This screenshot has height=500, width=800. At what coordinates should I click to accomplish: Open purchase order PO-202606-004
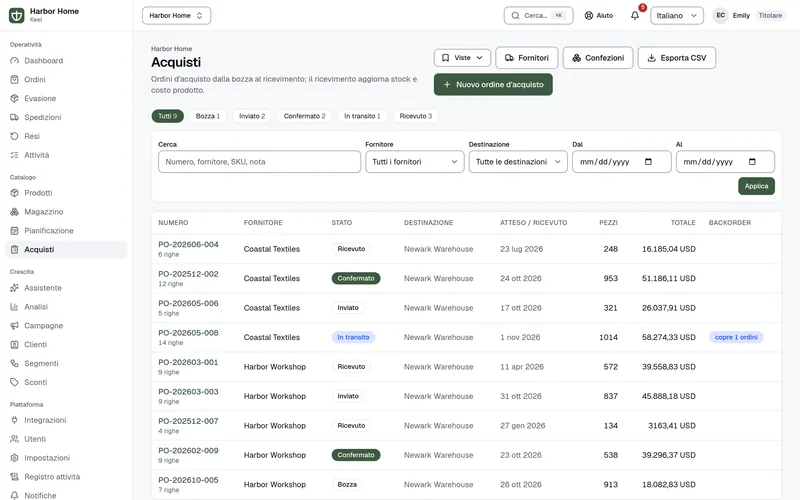(188, 244)
